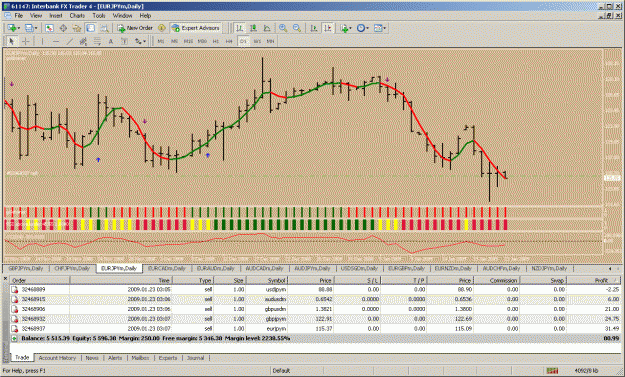The width and height of the screenshot is (625, 377).
Task: Open the News terminal tab
Action: coord(92,358)
